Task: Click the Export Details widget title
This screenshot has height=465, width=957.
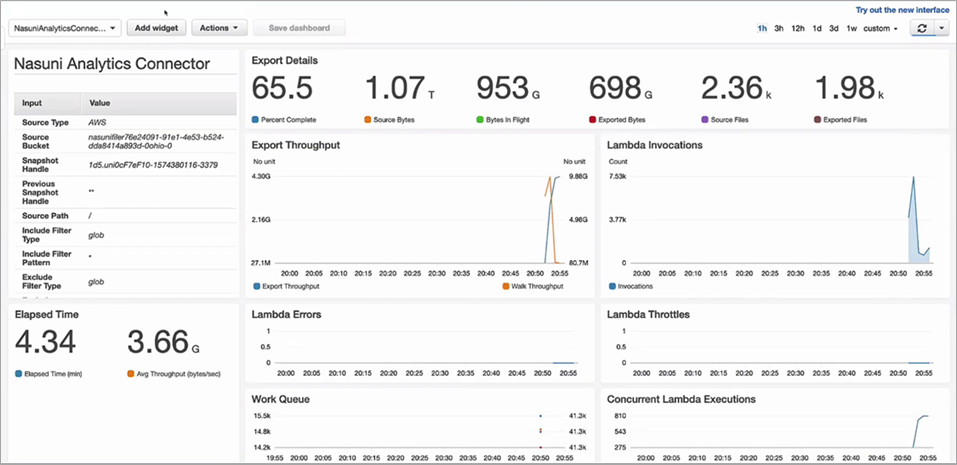Action: (284, 60)
